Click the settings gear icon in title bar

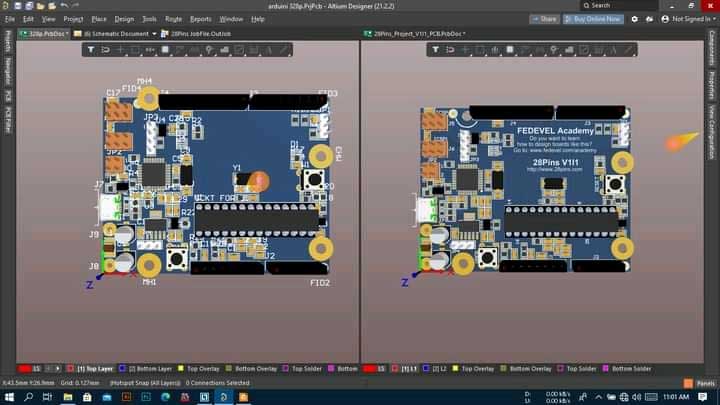(634, 18)
